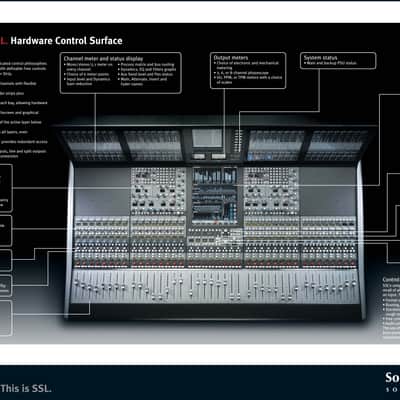The height and width of the screenshot is (400, 400).
Task: Click the "Hardware Control Surface" heading
Action: click(x=66, y=41)
